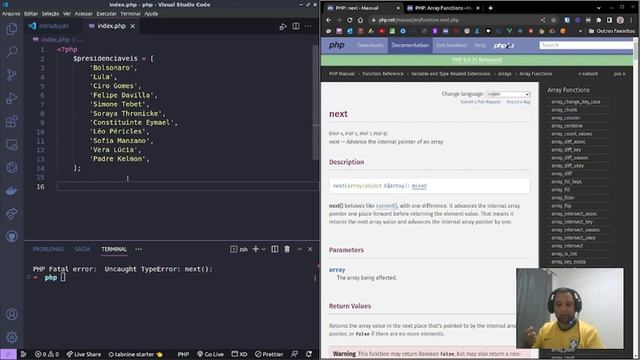Screen dimensions: 640x360
Task: Open the Change language dropdown
Action: pyautogui.click(x=508, y=94)
